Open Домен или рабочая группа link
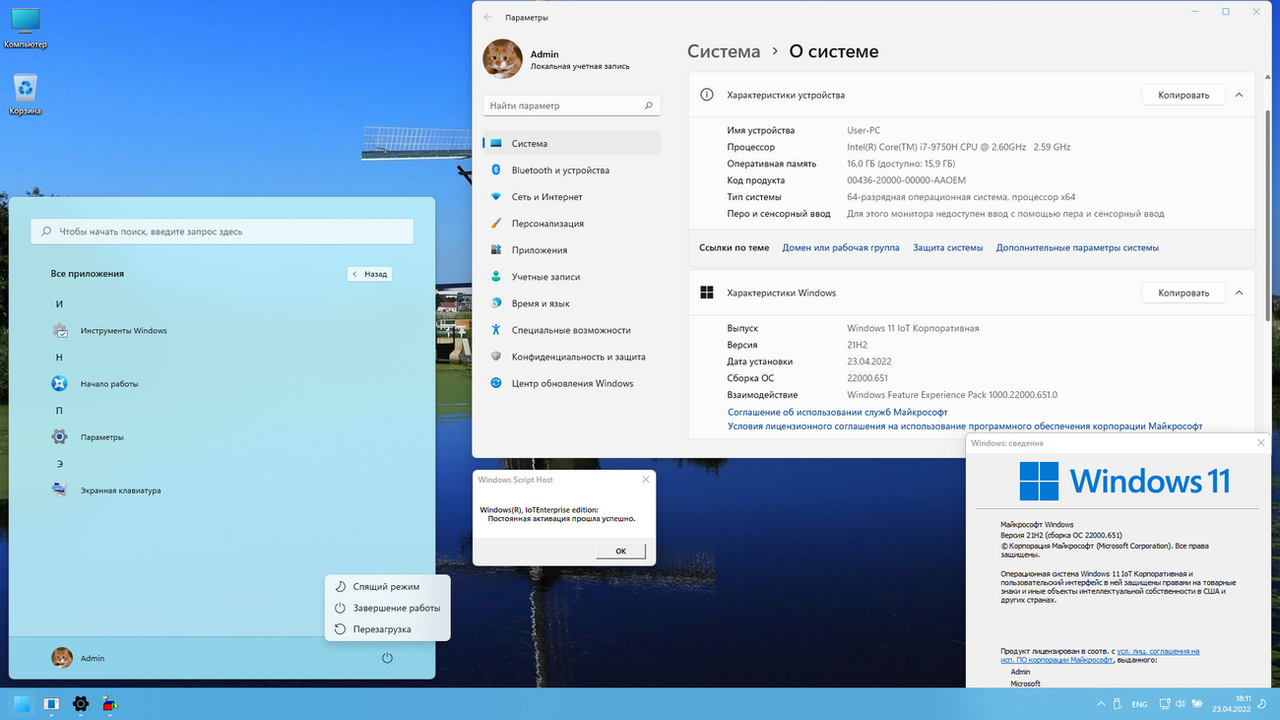Image resolution: width=1280 pixels, height=720 pixels. pyautogui.click(x=840, y=248)
